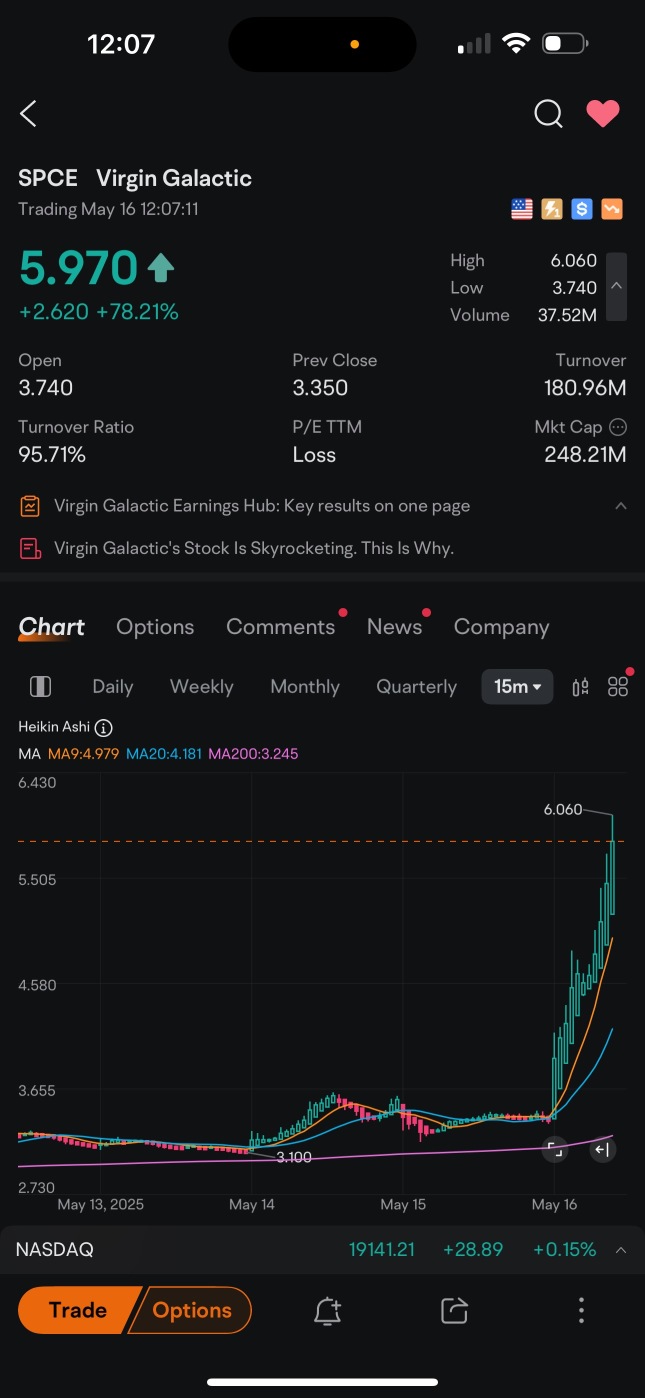Collapse the news headlines section chevron

tap(621, 506)
